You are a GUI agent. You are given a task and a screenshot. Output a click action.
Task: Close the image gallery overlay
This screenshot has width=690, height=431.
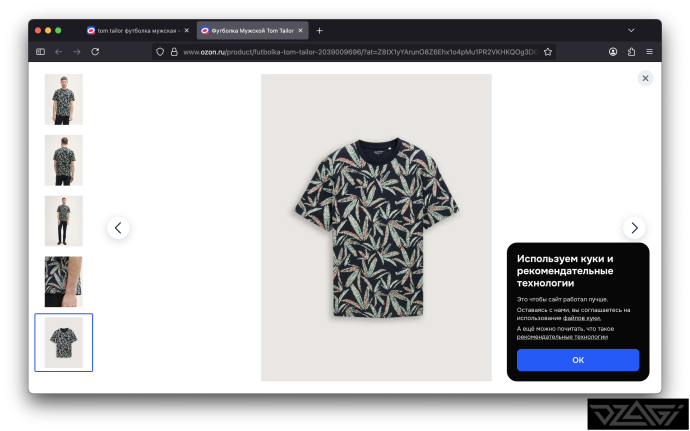click(x=645, y=78)
